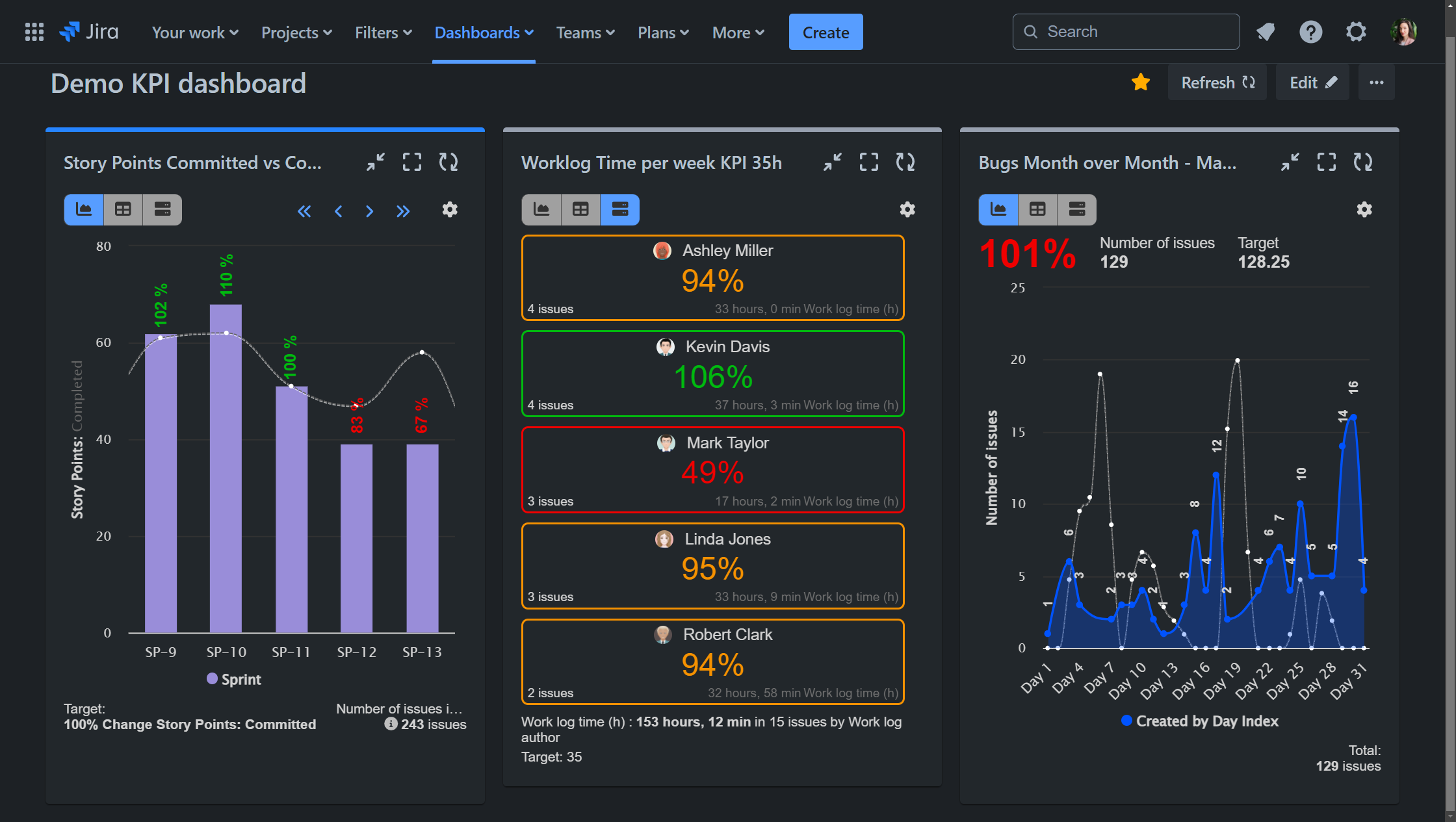Expand Worklog Time gadget to fullscreen
The height and width of the screenshot is (822, 1456).
(869, 162)
